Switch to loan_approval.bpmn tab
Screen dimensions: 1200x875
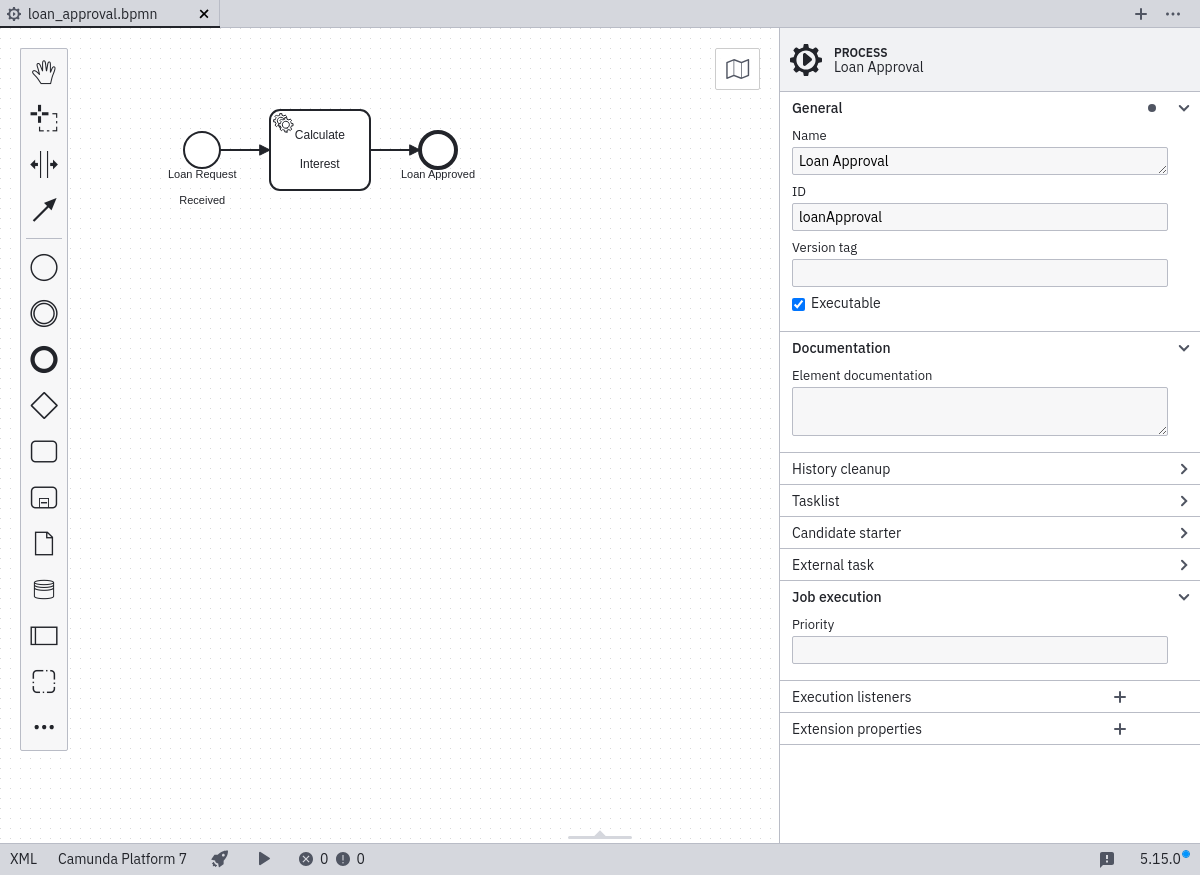pyautogui.click(x=92, y=14)
